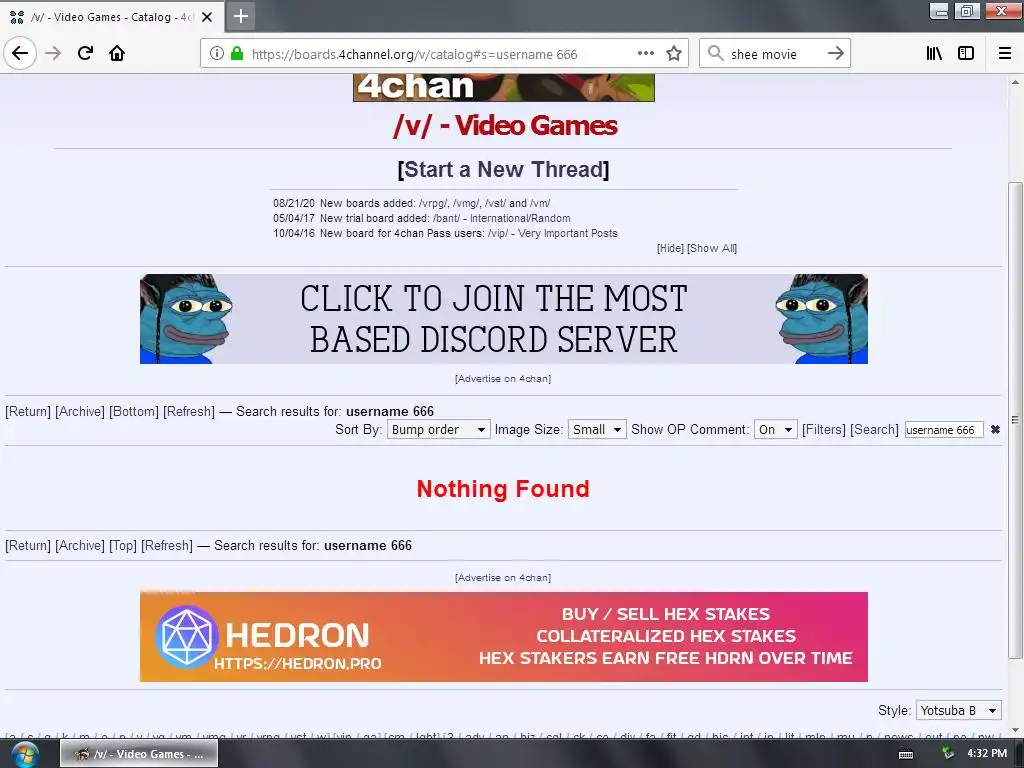Jump up with the [Top] link
The height and width of the screenshot is (768, 1024).
click(123, 545)
